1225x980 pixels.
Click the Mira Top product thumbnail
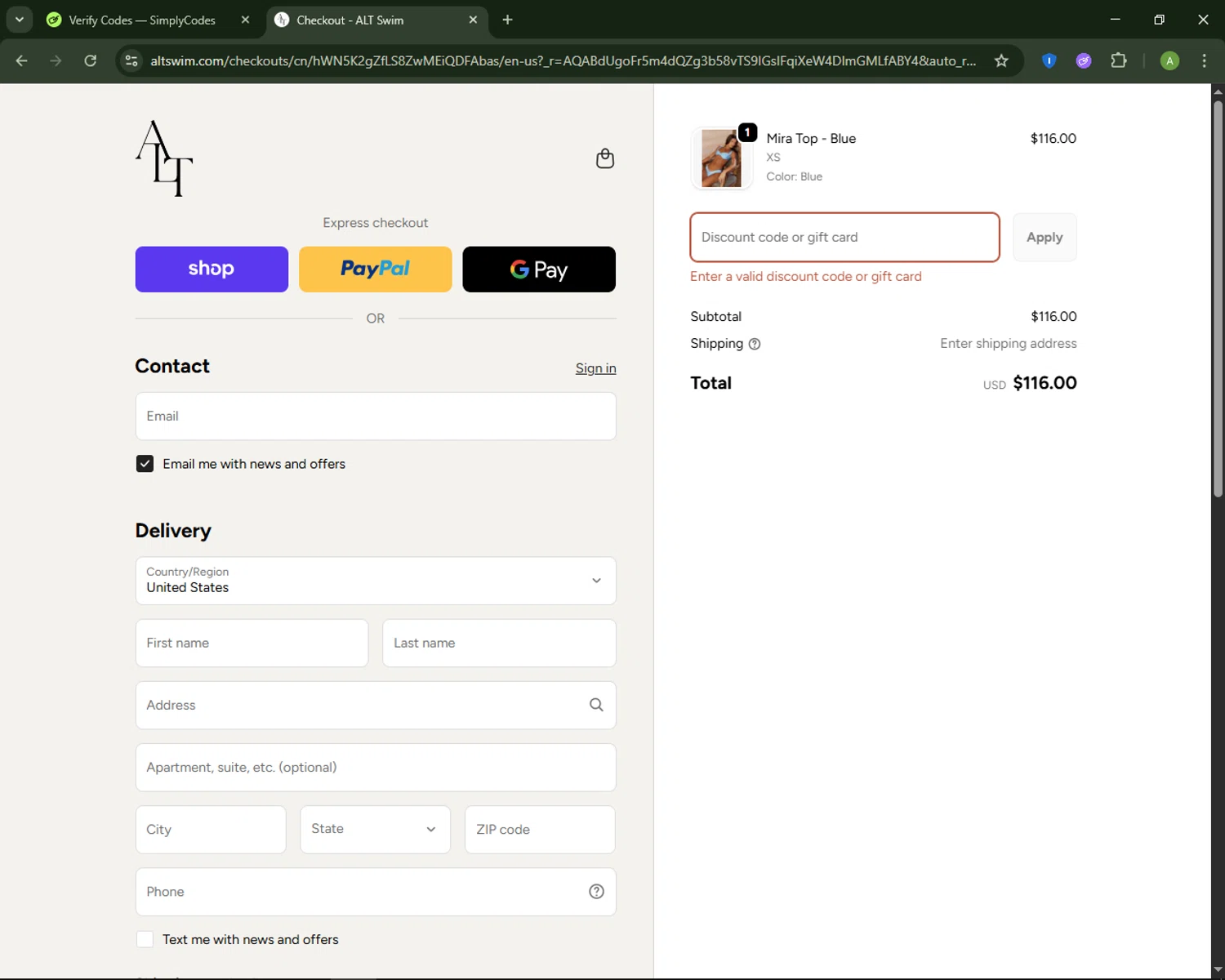coord(721,158)
